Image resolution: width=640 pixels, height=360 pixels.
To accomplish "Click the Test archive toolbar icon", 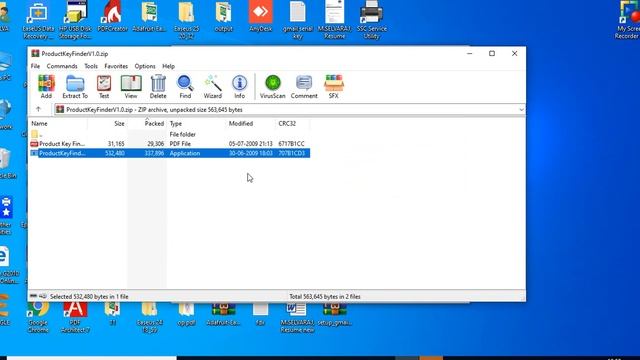I will (x=104, y=87).
